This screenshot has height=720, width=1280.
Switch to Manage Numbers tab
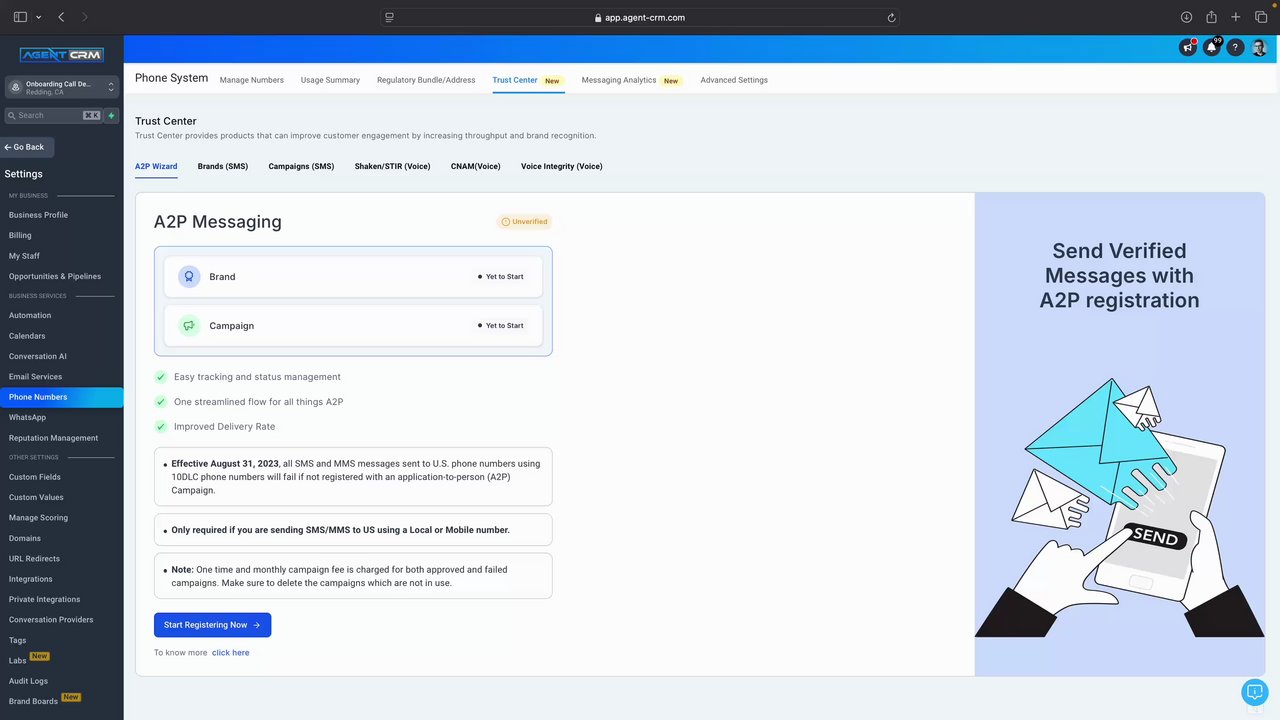pos(252,80)
